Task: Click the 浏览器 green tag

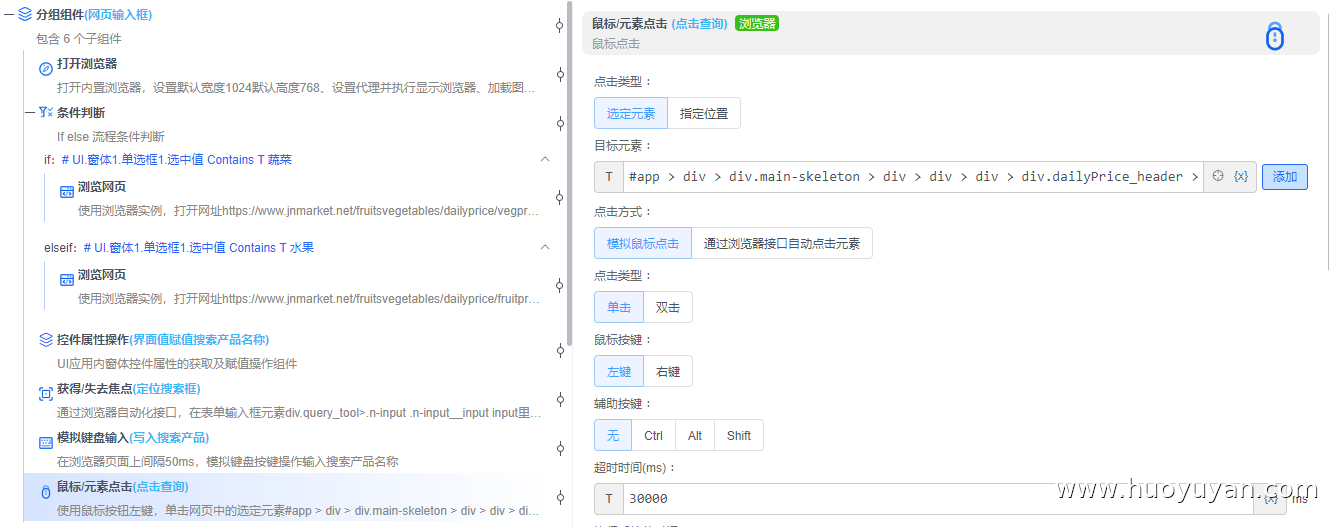Action: click(757, 23)
